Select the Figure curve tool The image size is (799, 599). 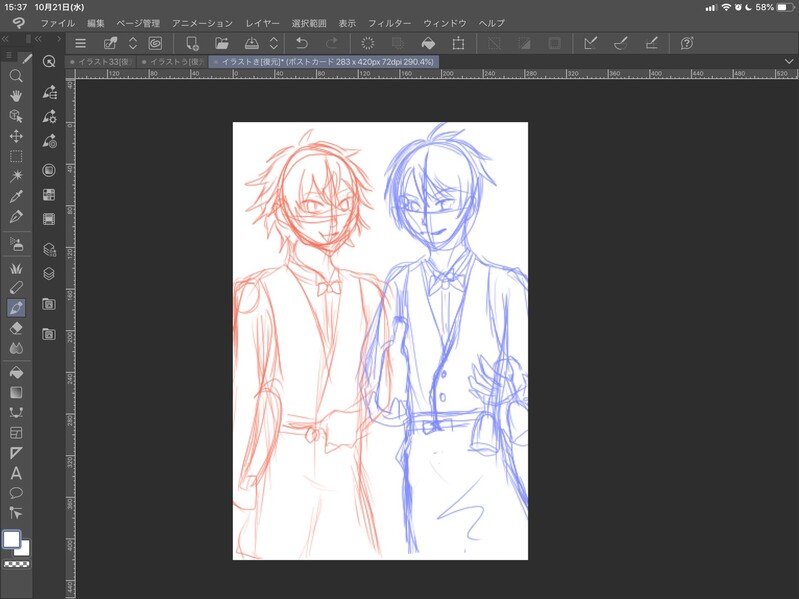tap(16, 413)
